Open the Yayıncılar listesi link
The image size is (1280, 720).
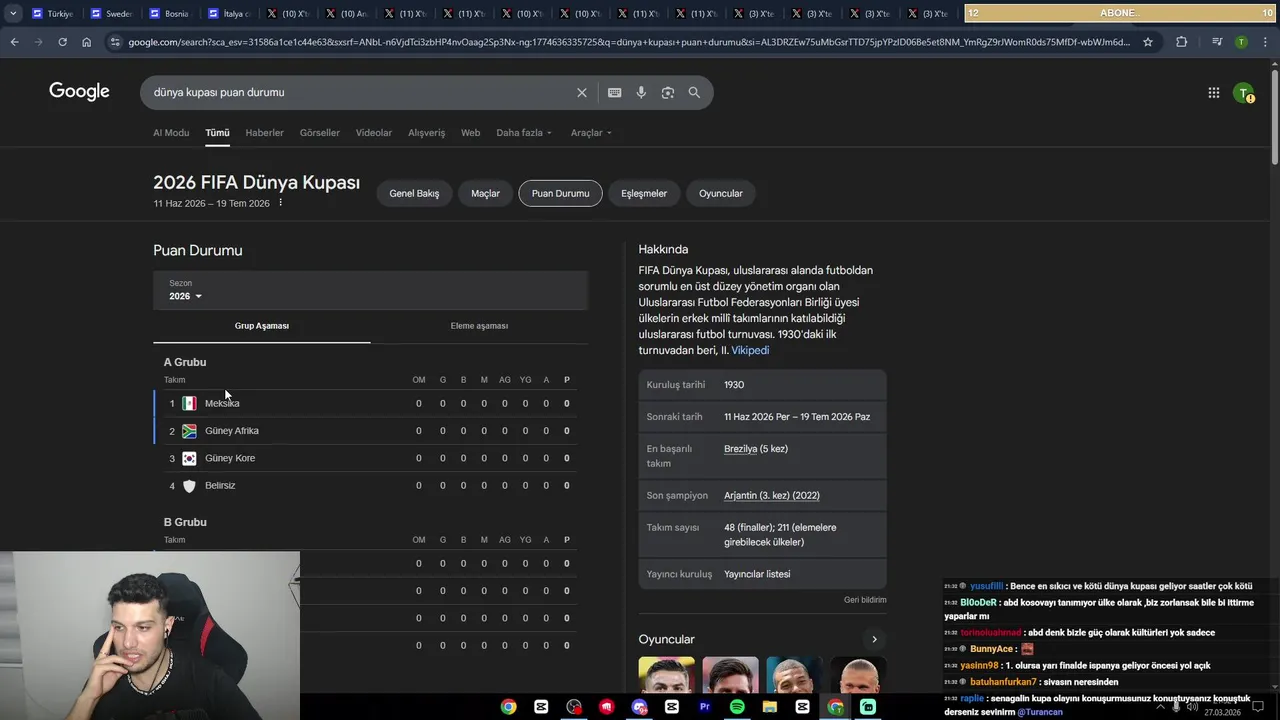tap(757, 574)
